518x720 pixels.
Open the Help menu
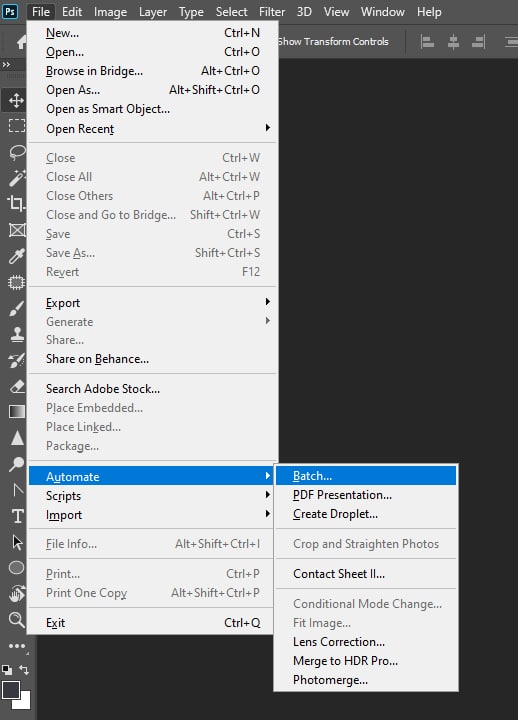point(429,12)
